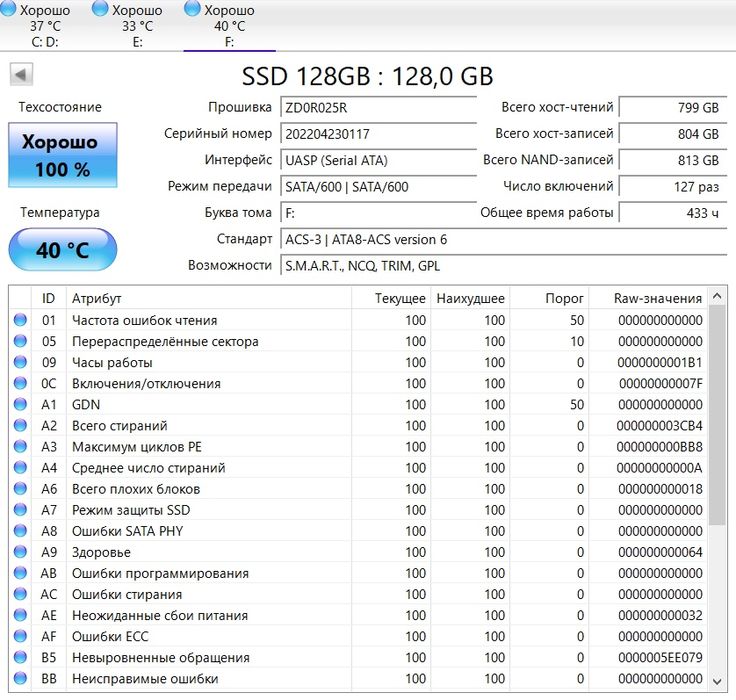Screen dimensions: 736x700
Task: Click status icon for attribute A9 Здоровье
Action: pyautogui.click(x=20, y=552)
